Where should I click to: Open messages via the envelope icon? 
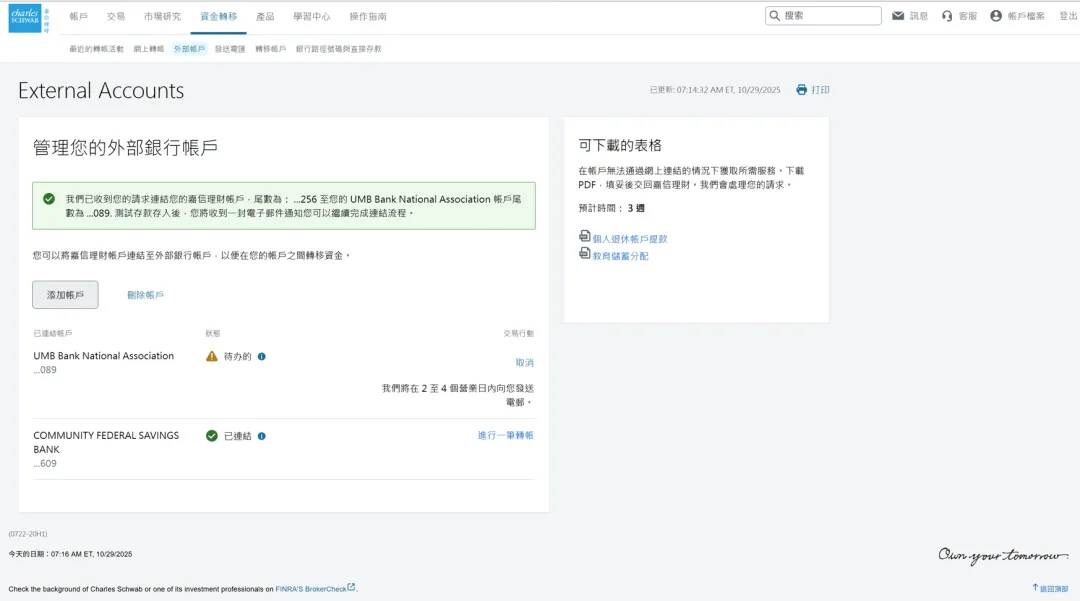click(x=898, y=16)
